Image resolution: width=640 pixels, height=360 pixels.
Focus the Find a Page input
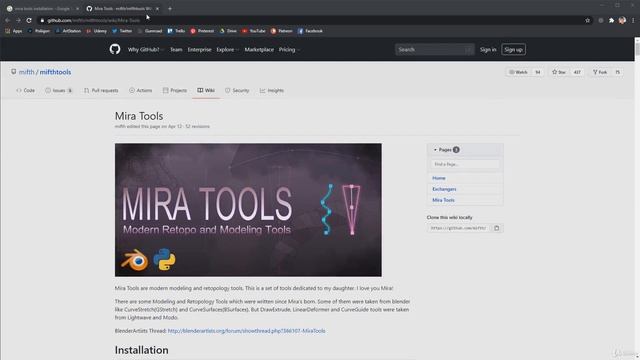pos(465,164)
